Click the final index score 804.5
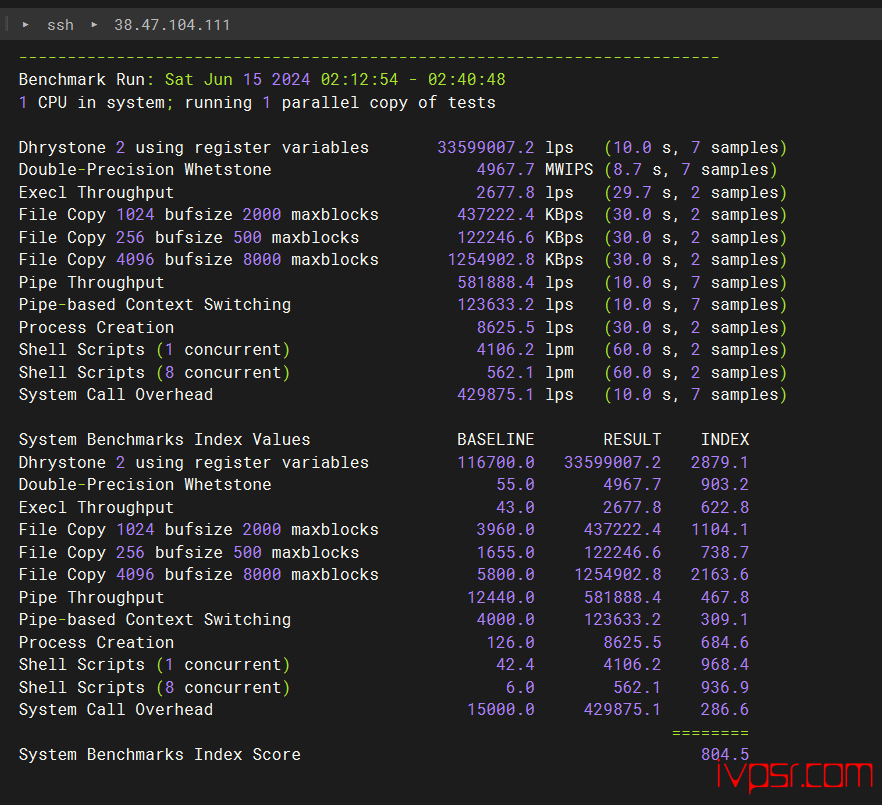The height and width of the screenshot is (805, 882). pyautogui.click(x=724, y=755)
